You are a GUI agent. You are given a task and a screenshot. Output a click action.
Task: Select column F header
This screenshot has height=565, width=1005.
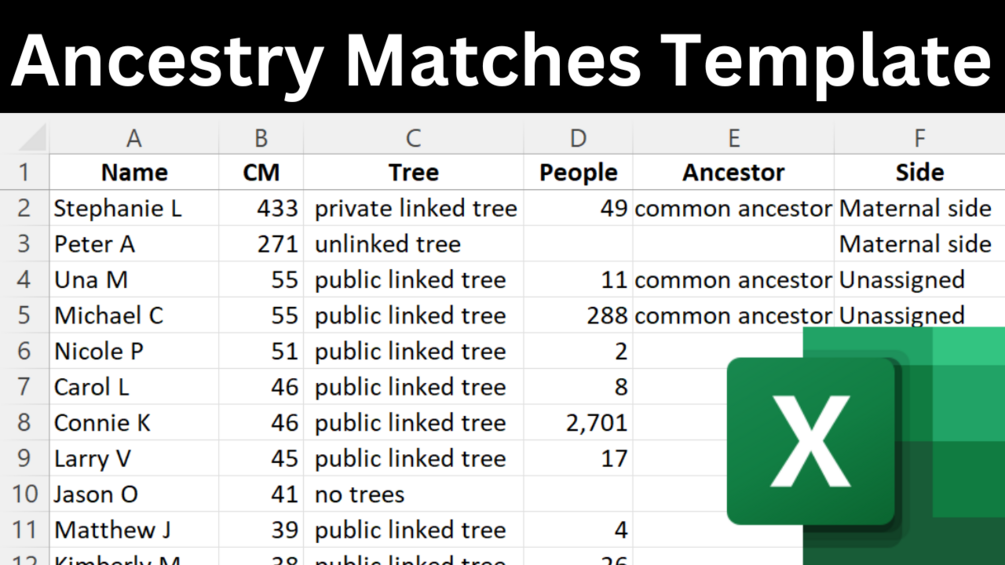click(918, 138)
